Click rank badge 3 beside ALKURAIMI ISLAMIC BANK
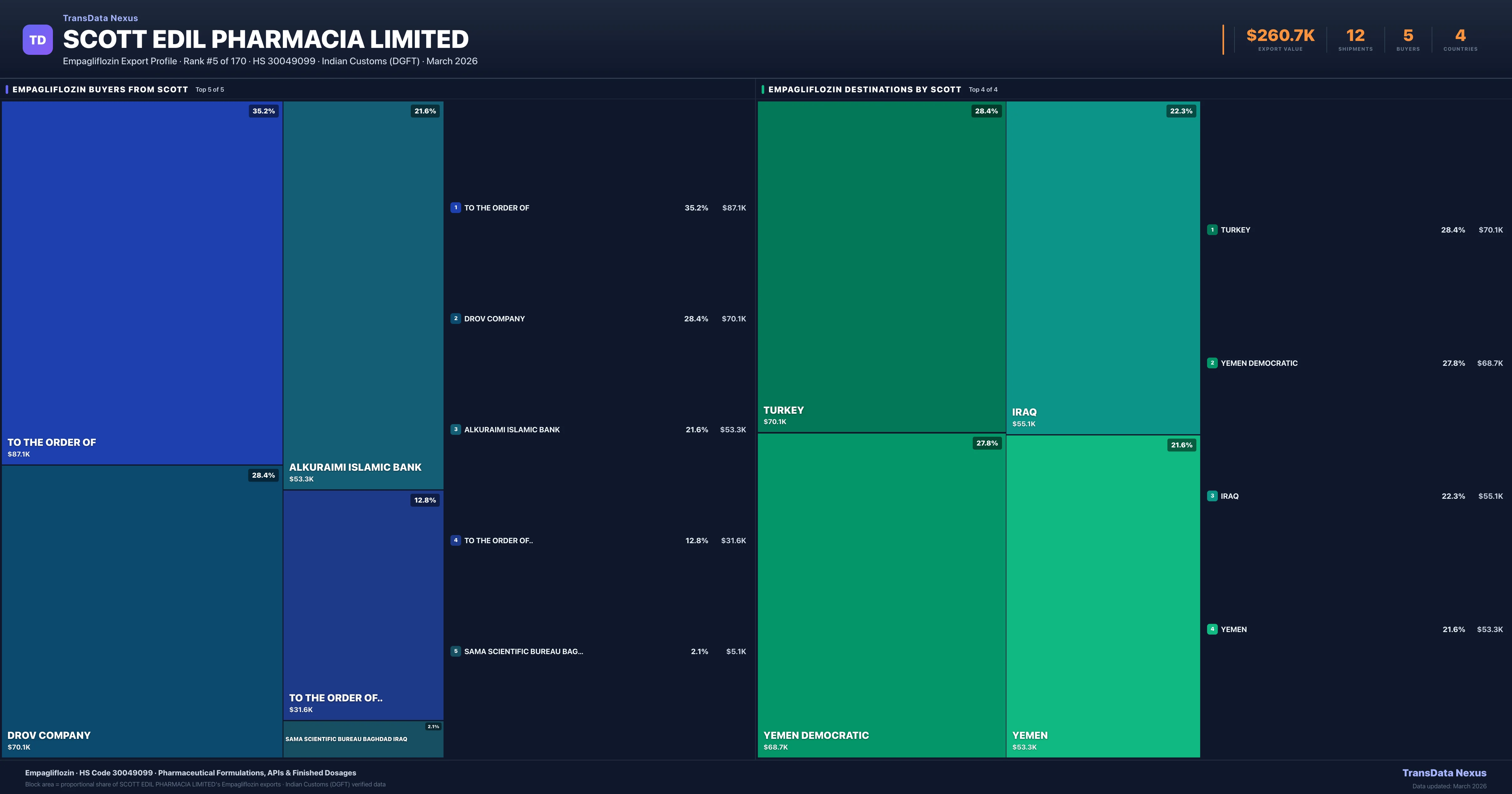Viewport: 1512px width, 794px height. [x=455, y=429]
